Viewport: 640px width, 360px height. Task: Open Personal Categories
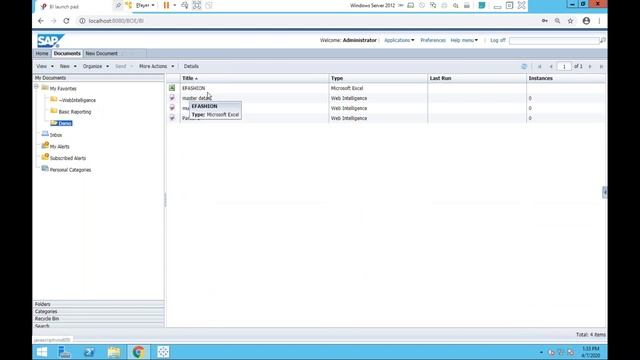(x=70, y=170)
